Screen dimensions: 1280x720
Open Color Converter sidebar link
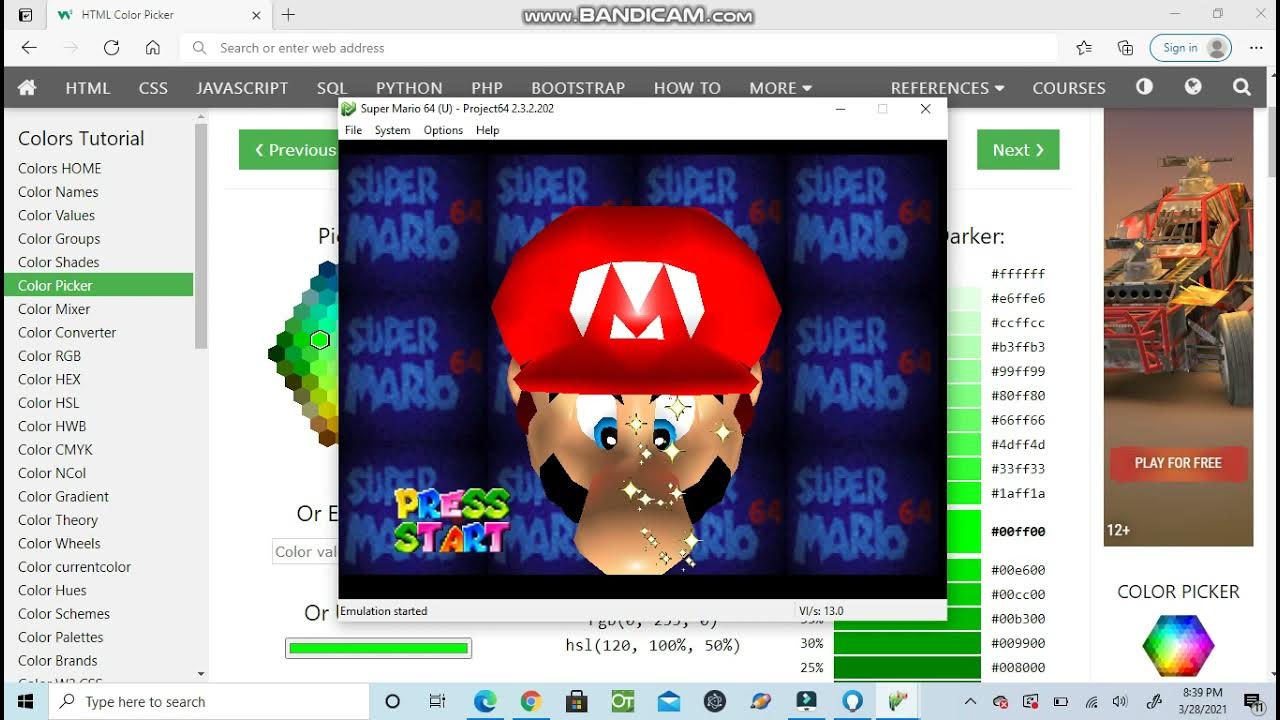67,332
